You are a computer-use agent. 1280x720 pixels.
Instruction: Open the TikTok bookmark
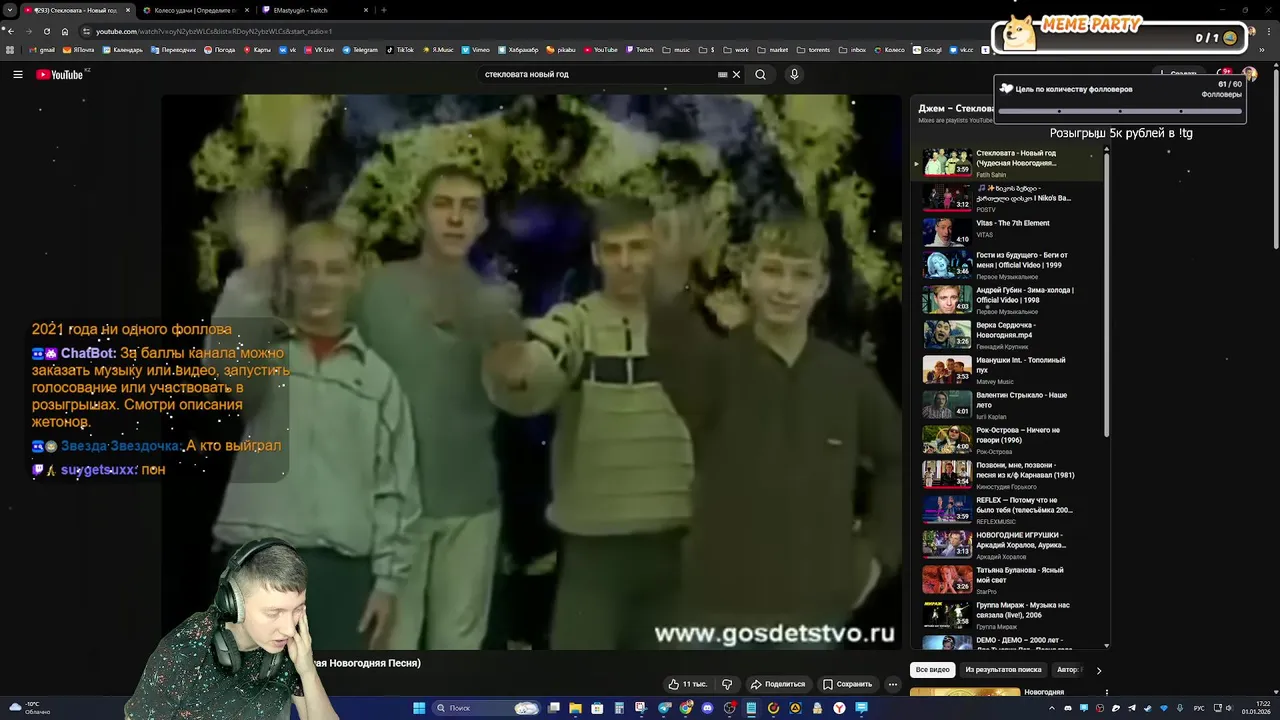pyautogui.click(x=400, y=50)
